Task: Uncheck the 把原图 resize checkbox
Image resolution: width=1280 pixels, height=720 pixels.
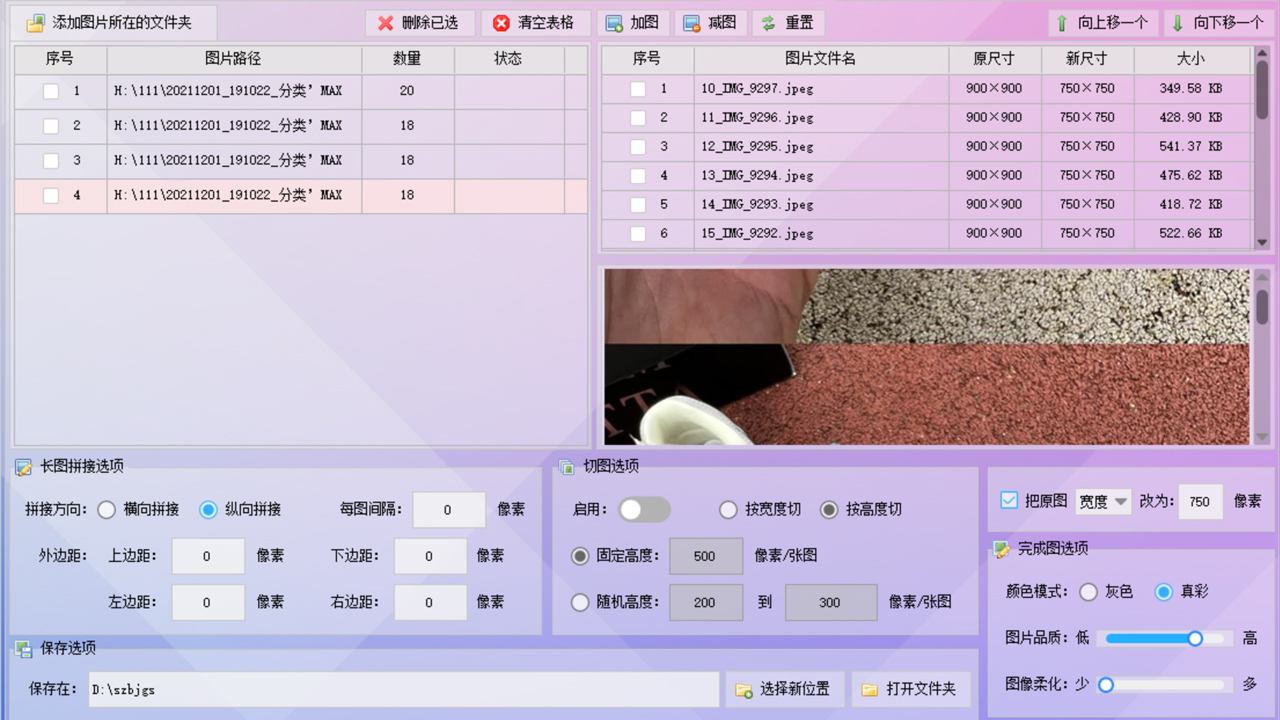Action: (x=1009, y=501)
